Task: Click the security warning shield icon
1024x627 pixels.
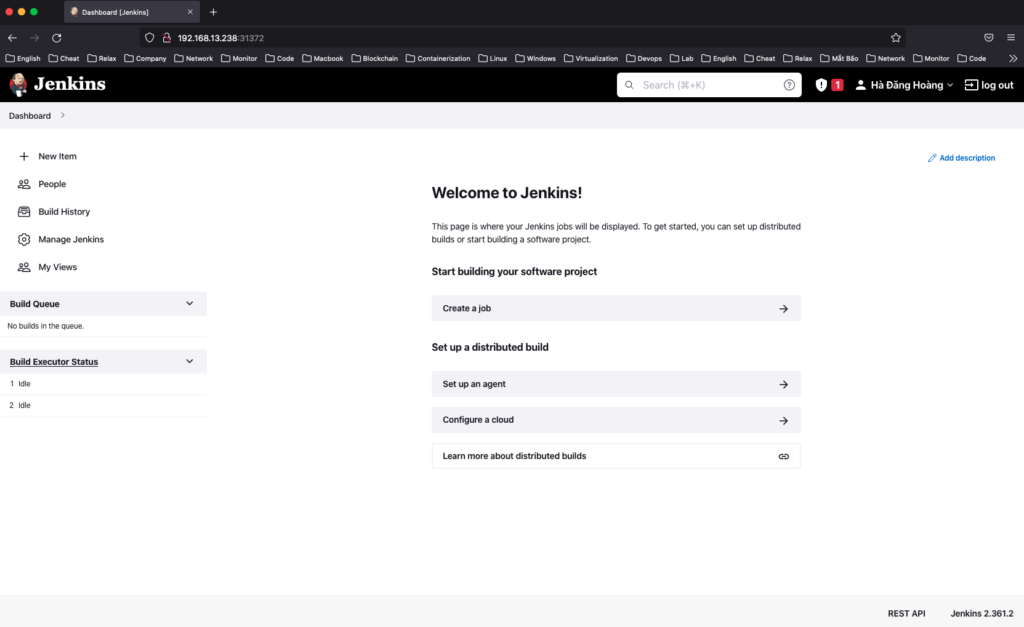Action: (821, 85)
